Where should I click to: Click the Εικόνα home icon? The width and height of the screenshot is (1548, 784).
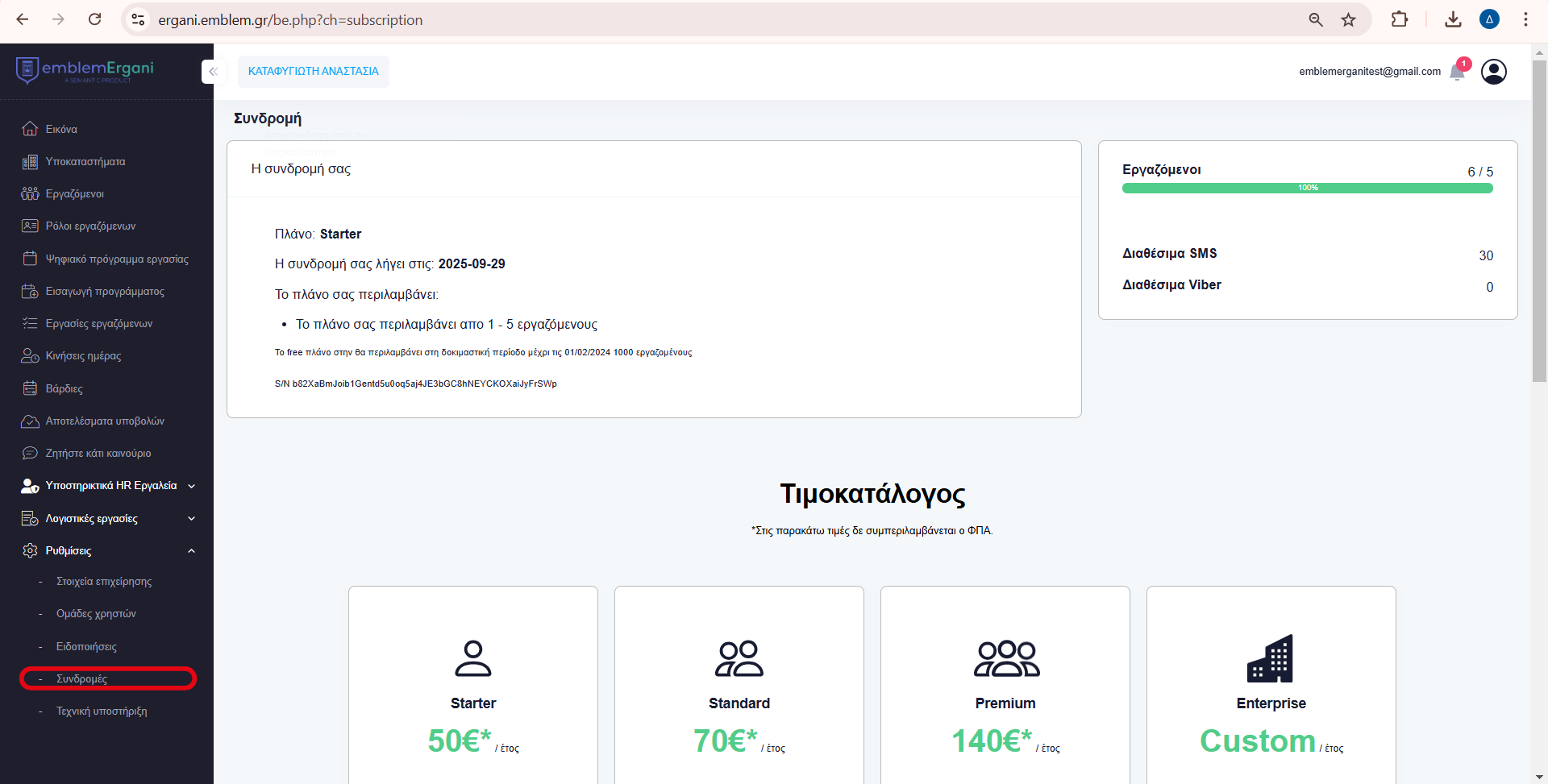tap(30, 129)
